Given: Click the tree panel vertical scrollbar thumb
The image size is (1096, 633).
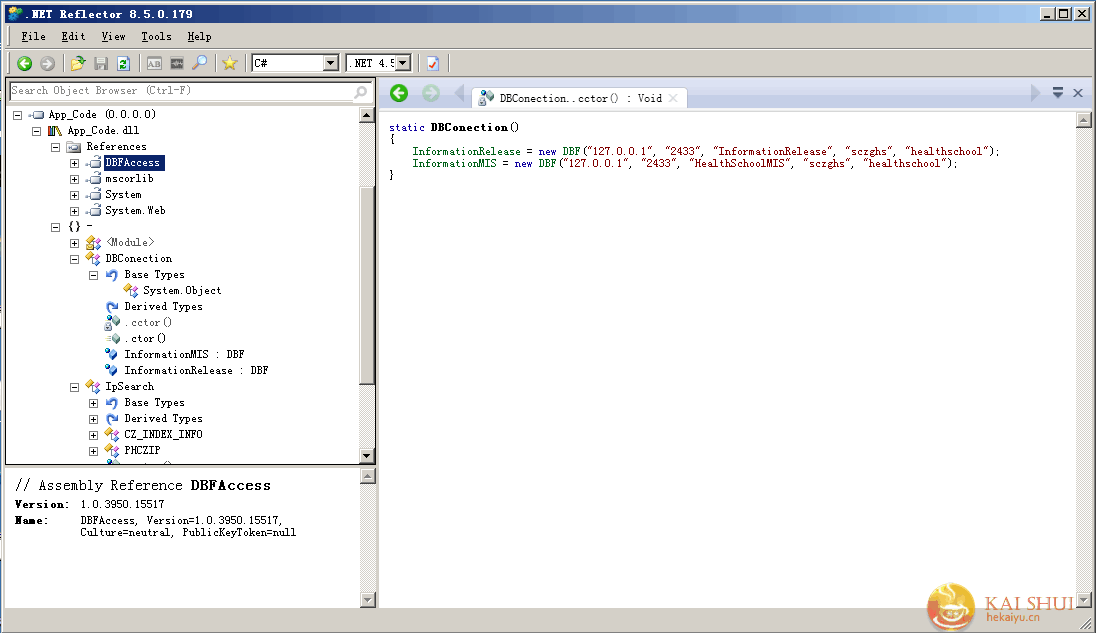Looking at the screenshot, I should (x=367, y=286).
